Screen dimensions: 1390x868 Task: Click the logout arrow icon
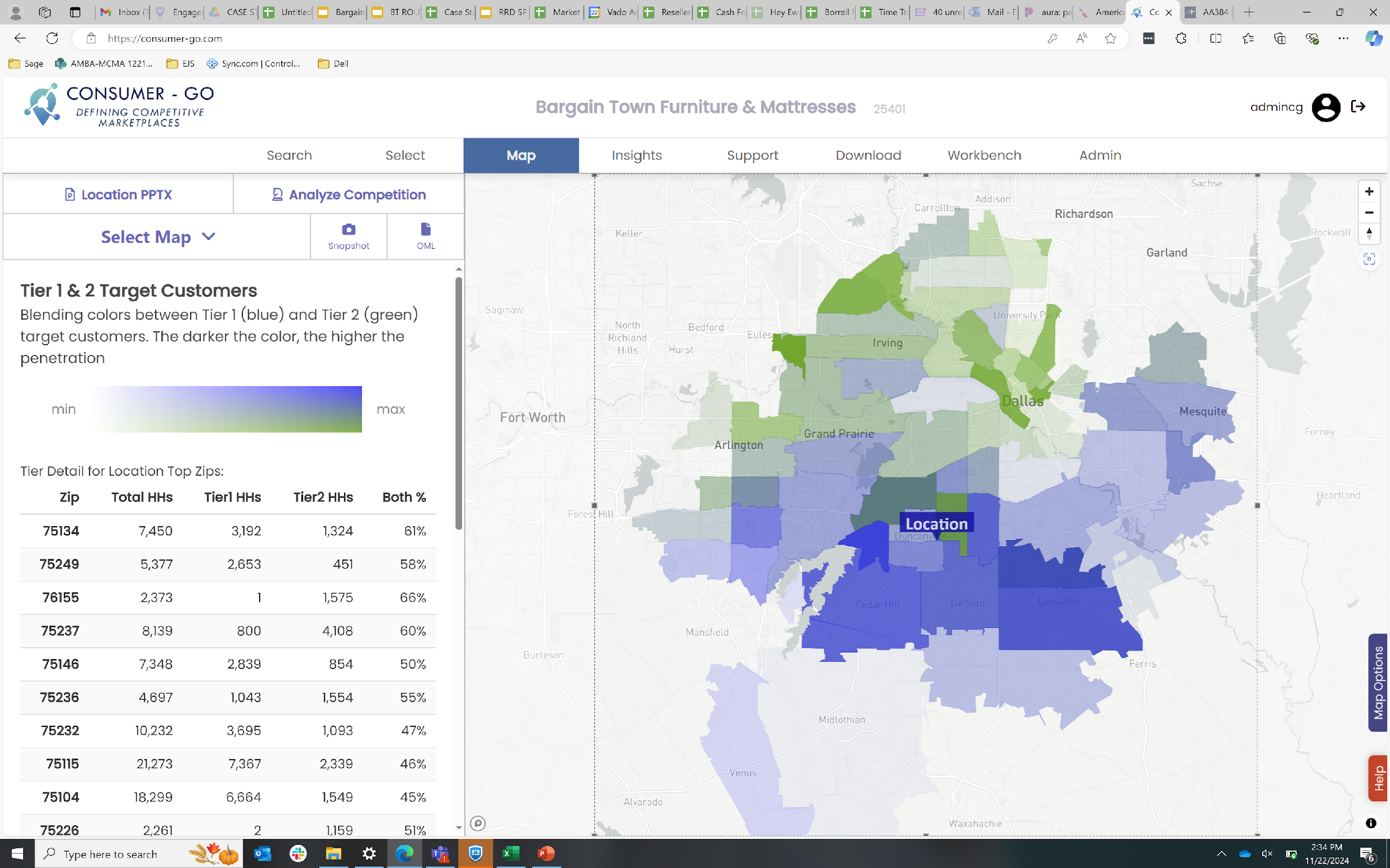1358,106
